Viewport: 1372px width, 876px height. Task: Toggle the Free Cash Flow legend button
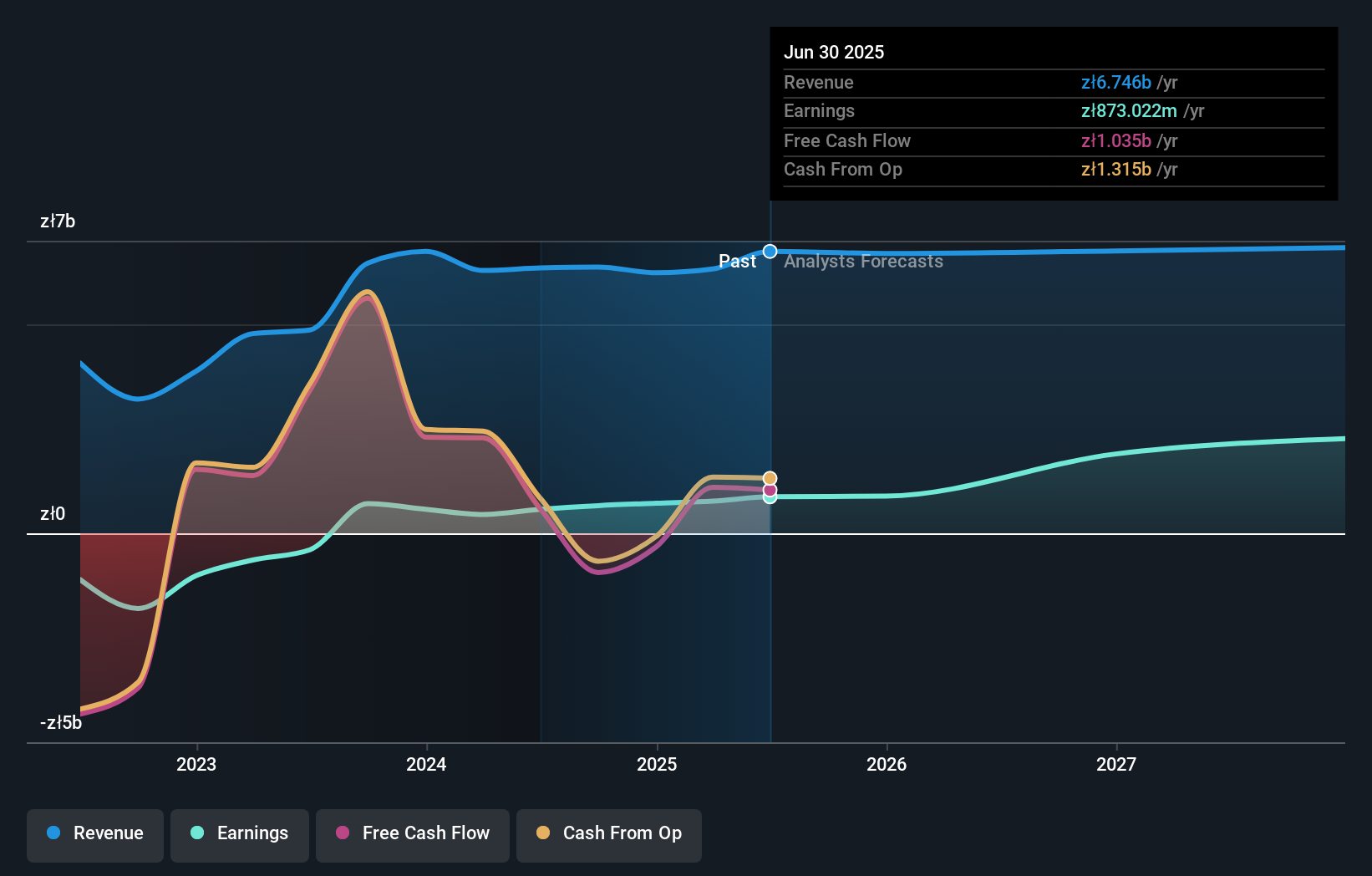413,835
